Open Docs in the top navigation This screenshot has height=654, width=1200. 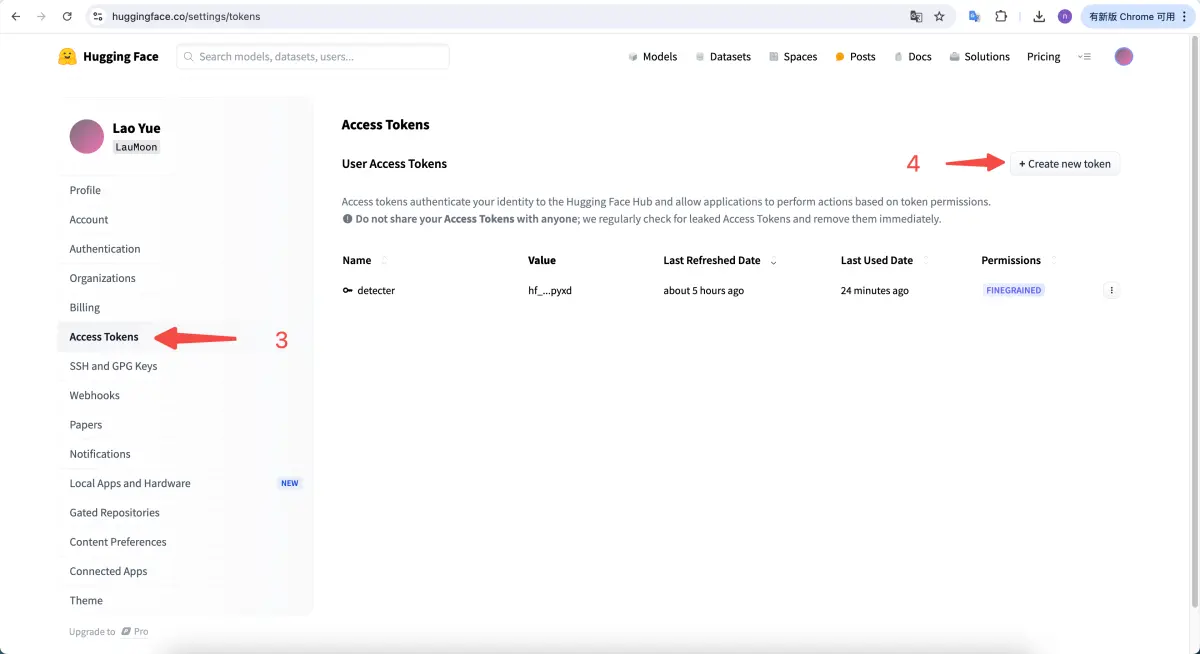click(912, 57)
